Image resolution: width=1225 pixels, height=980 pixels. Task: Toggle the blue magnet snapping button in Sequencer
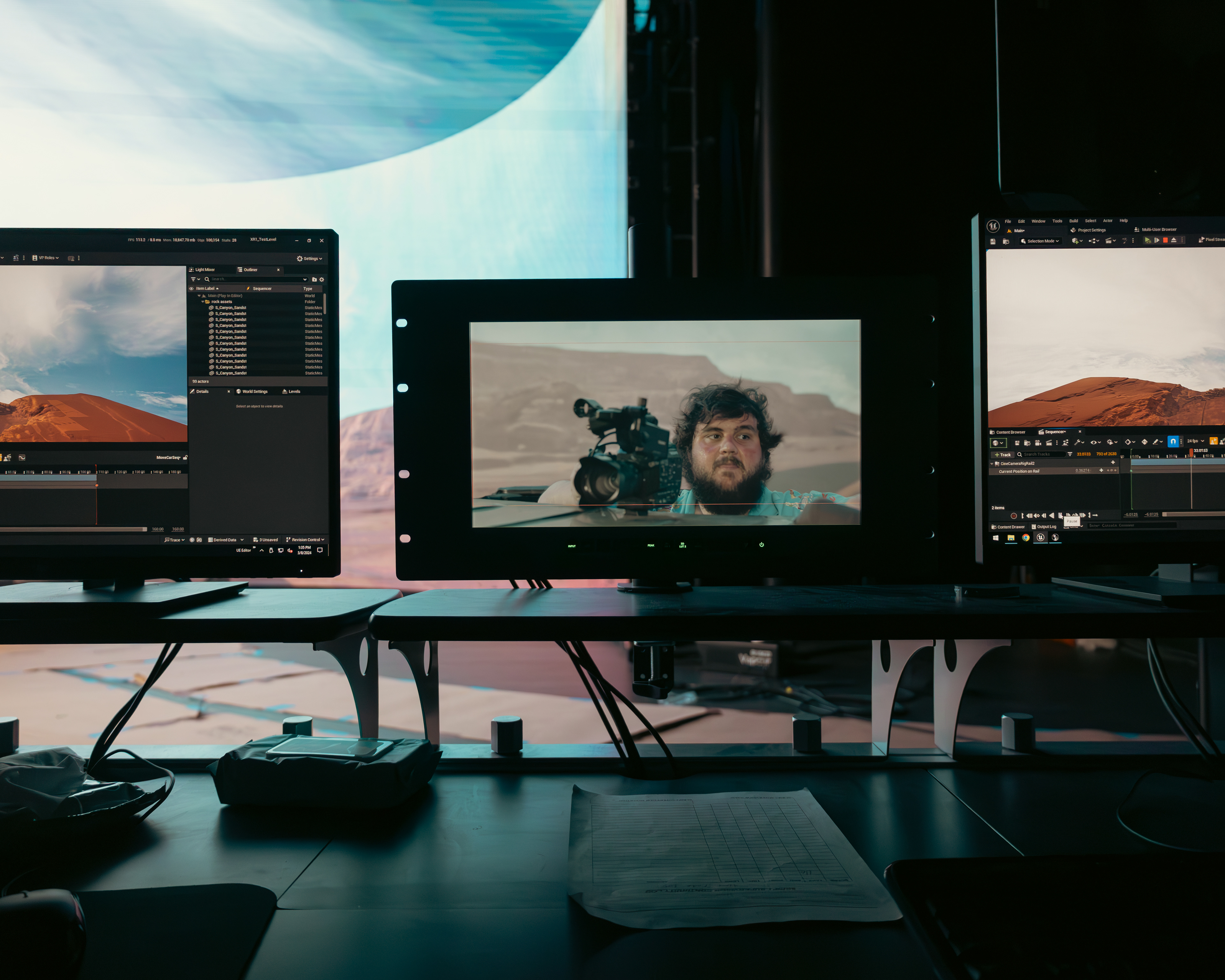(x=1173, y=442)
